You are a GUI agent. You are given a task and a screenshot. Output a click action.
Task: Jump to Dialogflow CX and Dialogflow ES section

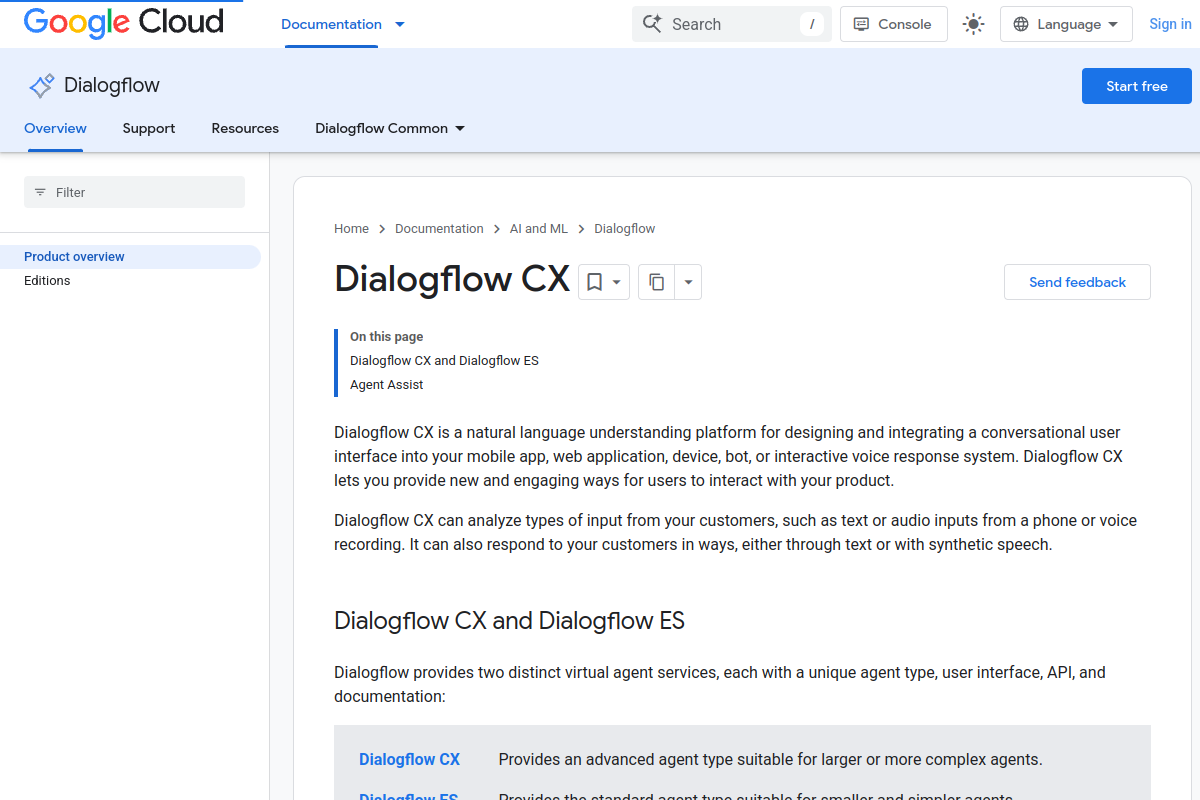[x=444, y=361]
